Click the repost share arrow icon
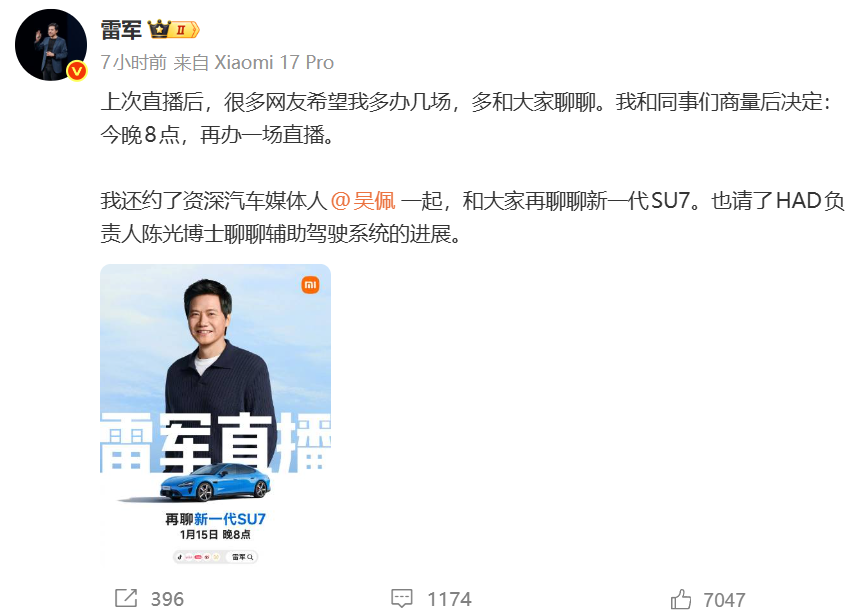856x614 pixels. (126, 598)
